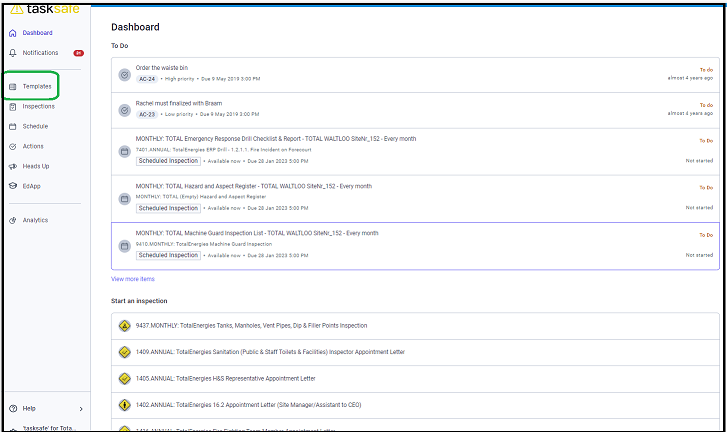The width and height of the screenshot is (727, 432).
Task: Click the View more items link
Action: click(x=133, y=279)
